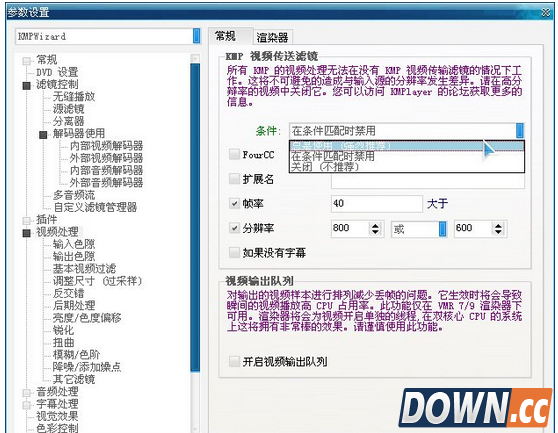
Task: Decrease resolution width with down arrow
Action: [375, 232]
